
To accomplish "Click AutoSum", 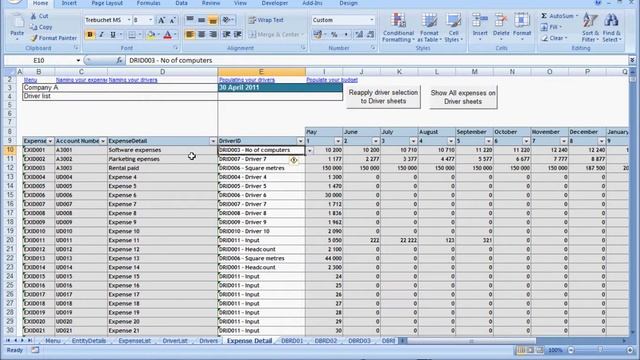I will pyautogui.click(x=560, y=16).
